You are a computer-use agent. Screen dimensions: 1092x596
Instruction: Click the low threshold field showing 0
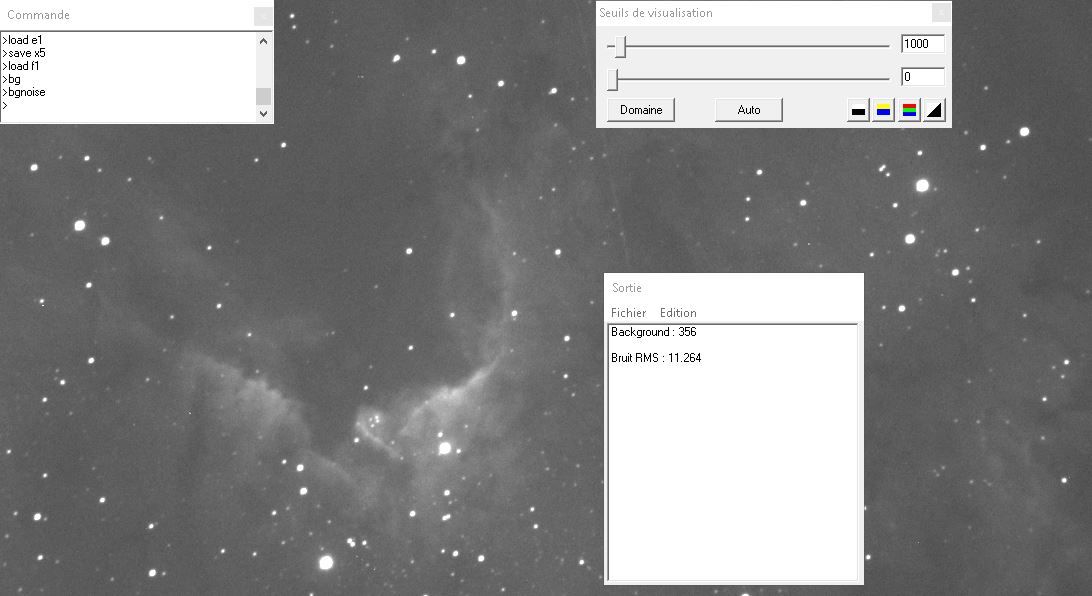click(922, 77)
